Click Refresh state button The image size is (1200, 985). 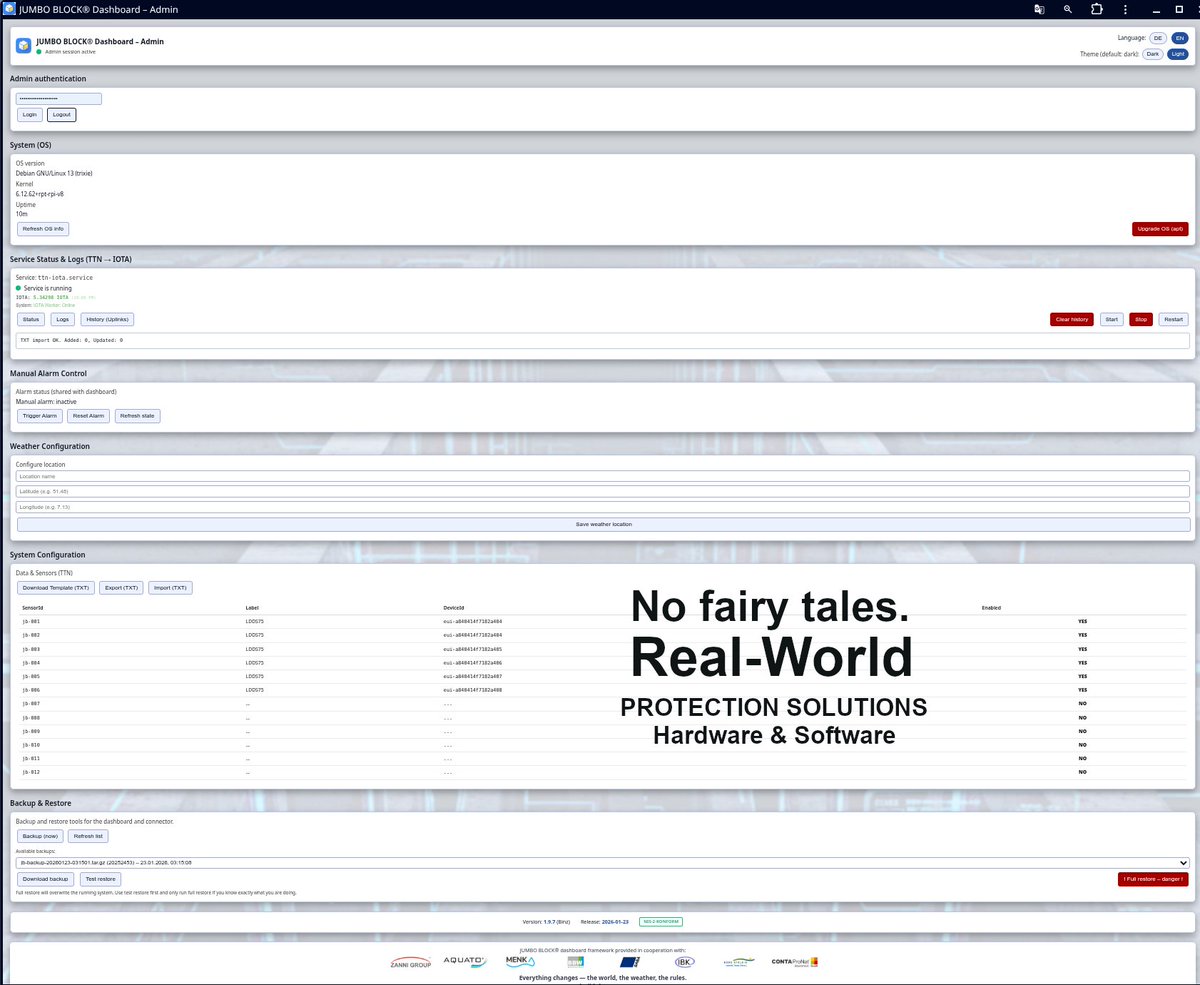(x=138, y=416)
